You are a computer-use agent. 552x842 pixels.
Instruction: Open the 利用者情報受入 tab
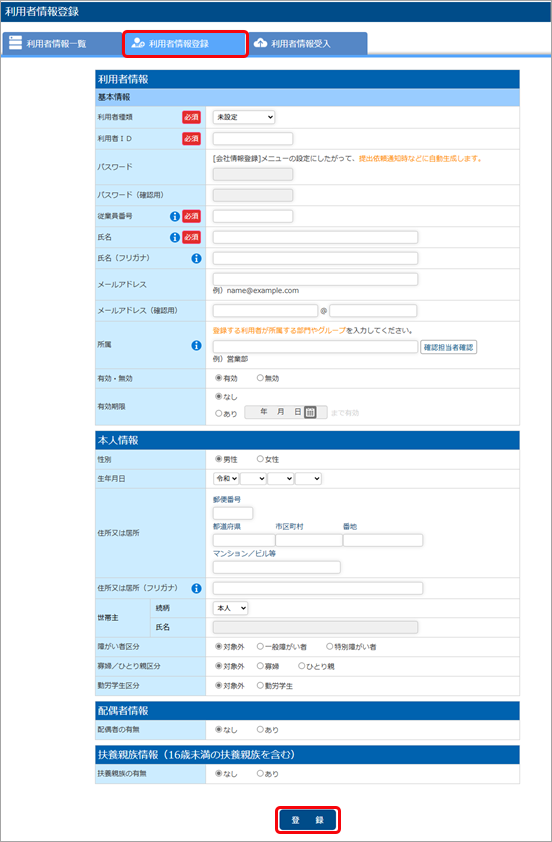coord(308,43)
